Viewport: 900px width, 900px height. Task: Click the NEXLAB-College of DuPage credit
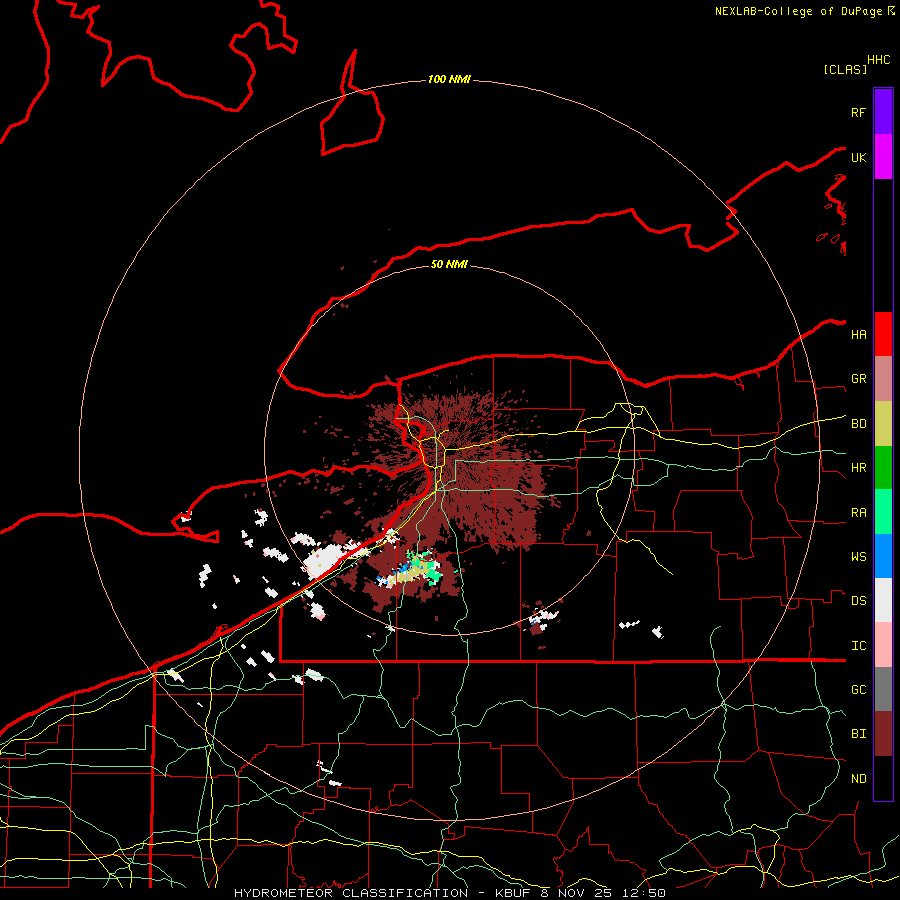click(x=805, y=11)
